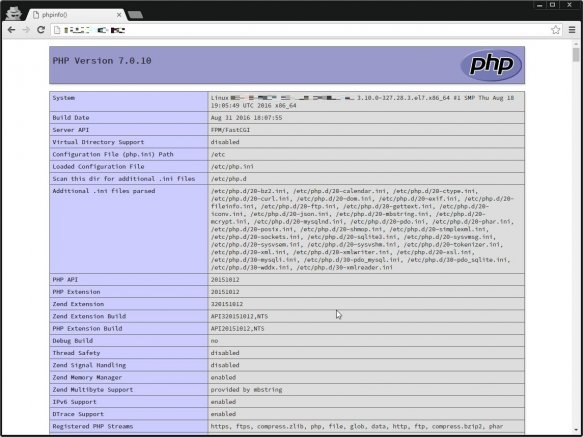Reload the phpinfo page
The width and height of the screenshot is (583, 437).
click(41, 30)
